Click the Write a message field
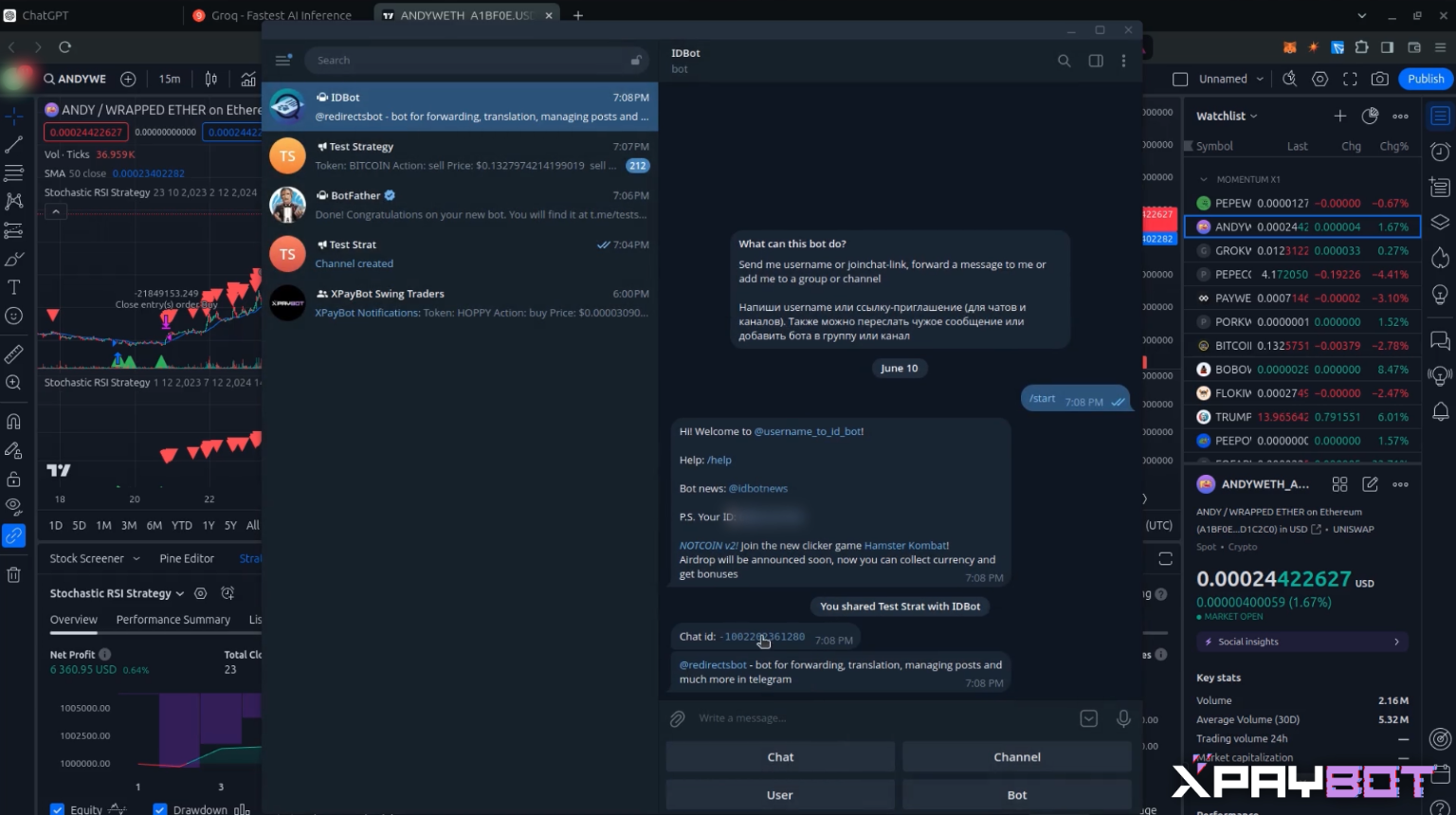The height and width of the screenshot is (815, 1456). click(882, 718)
